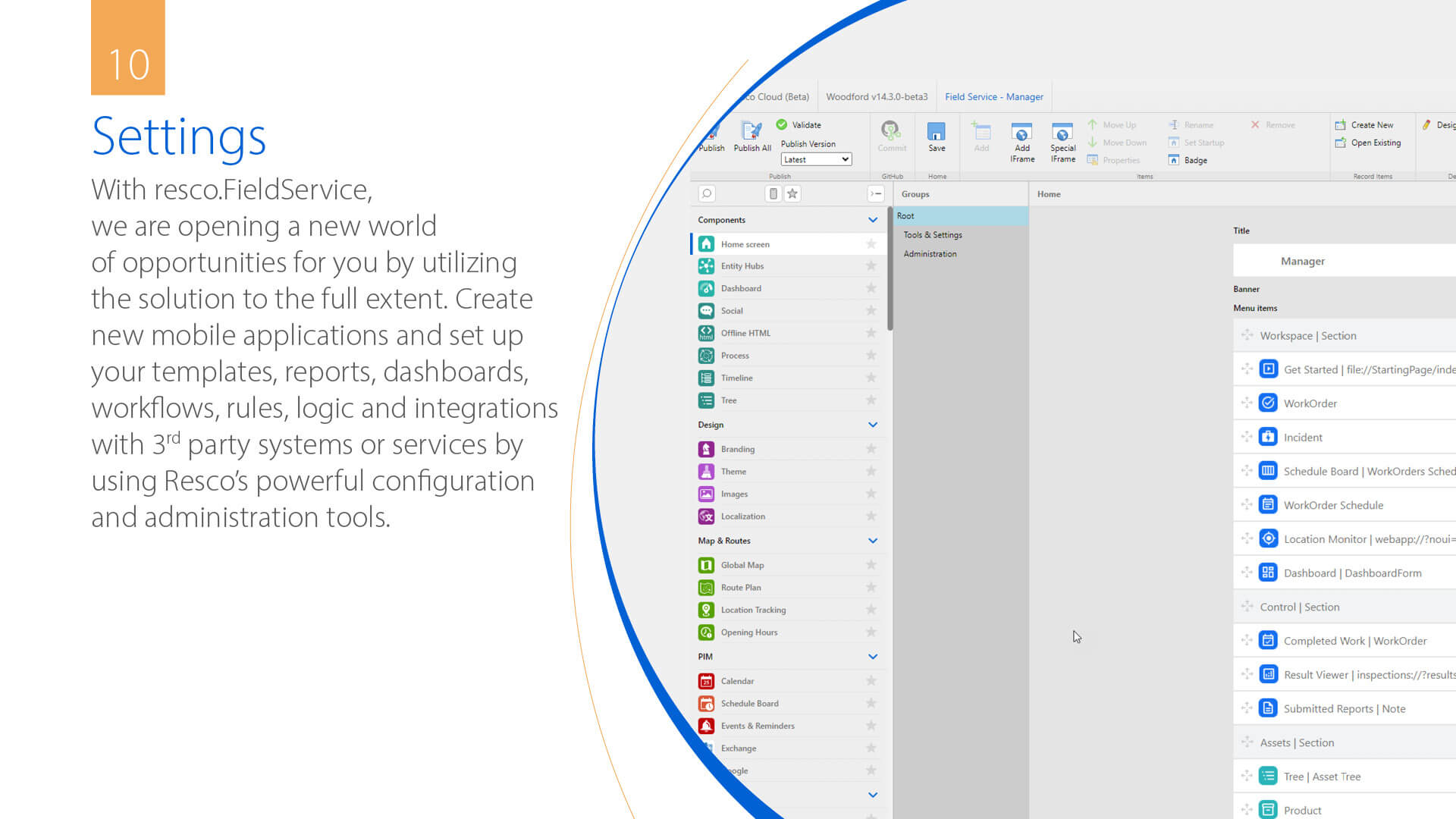
Task: Toggle favorite star for Home screen
Action: tap(871, 243)
